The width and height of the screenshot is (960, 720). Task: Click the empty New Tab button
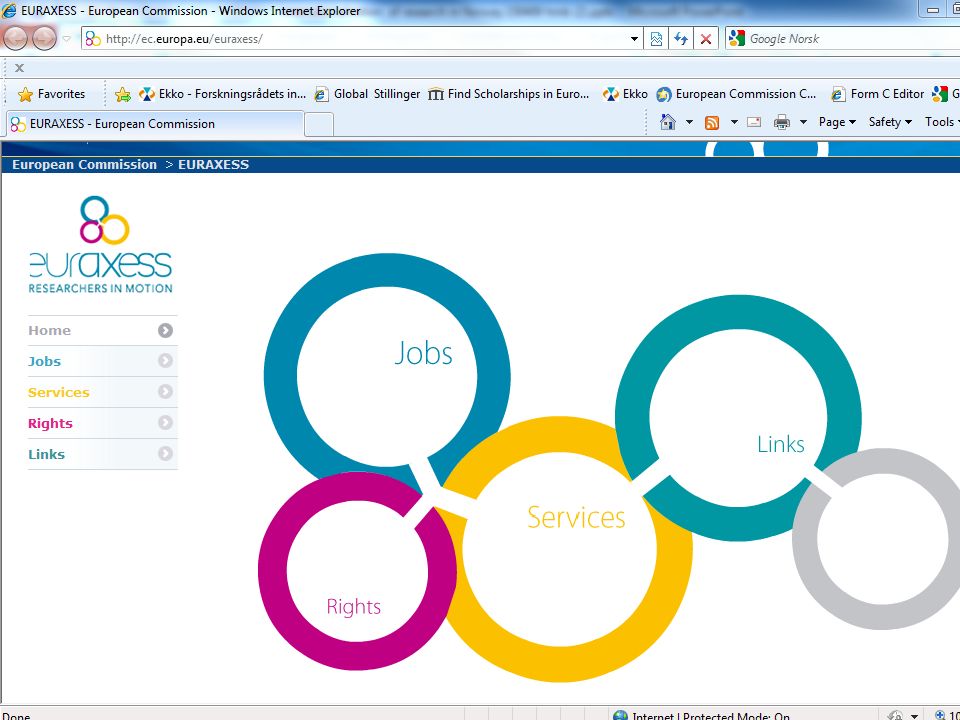click(319, 124)
